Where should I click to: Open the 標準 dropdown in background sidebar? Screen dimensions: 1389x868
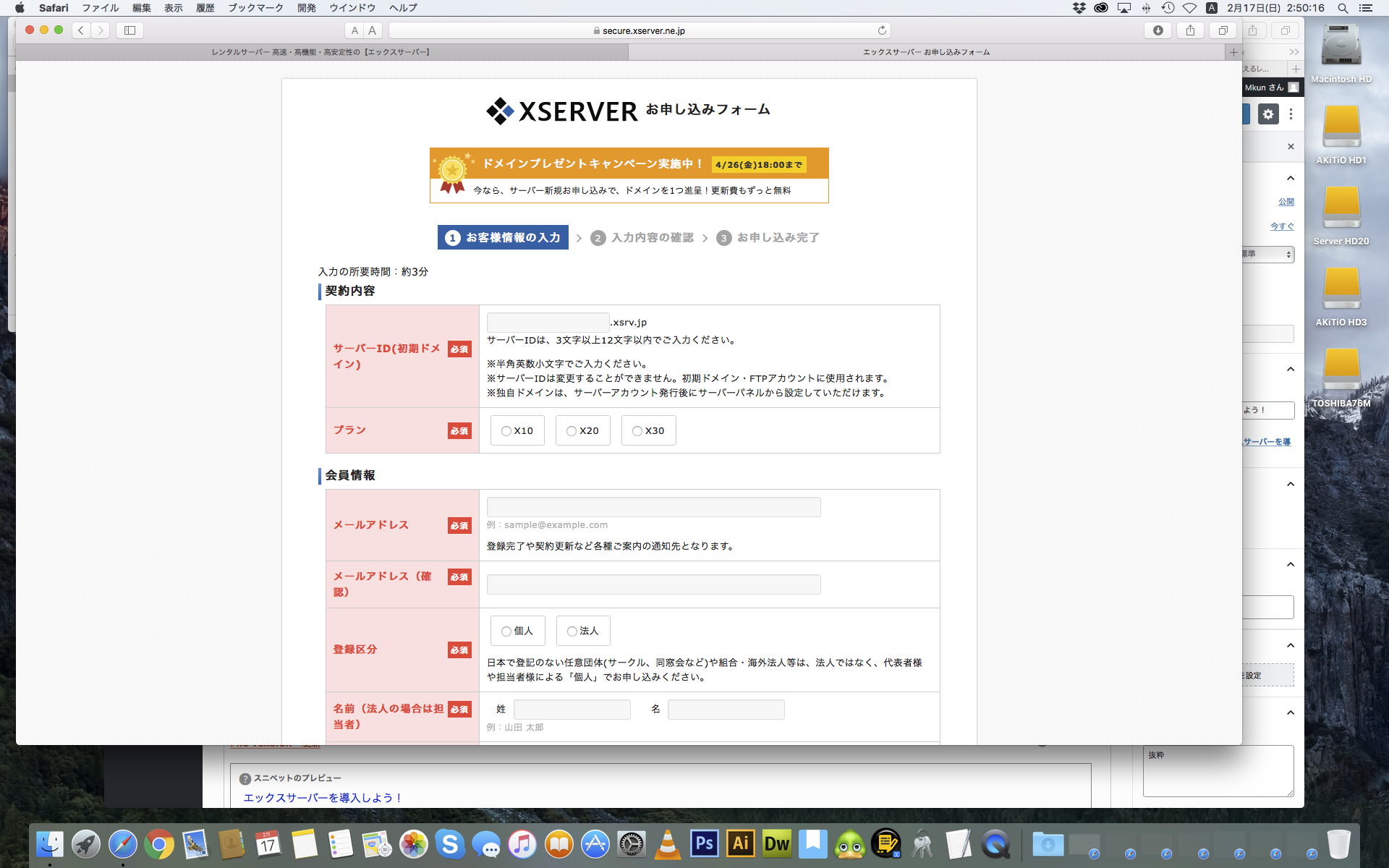click(x=1270, y=254)
